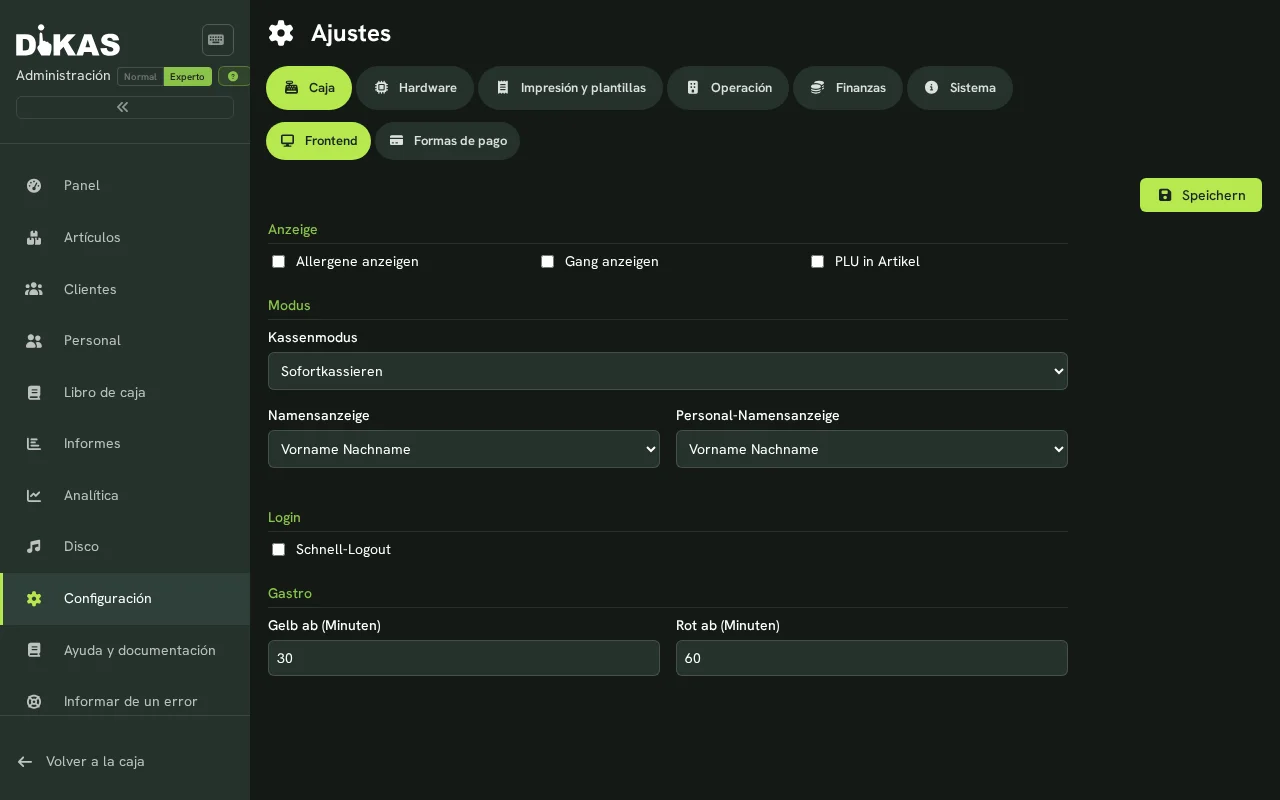Image resolution: width=1280 pixels, height=800 pixels.
Task: Click the Modus section heading
Action: [x=289, y=305]
